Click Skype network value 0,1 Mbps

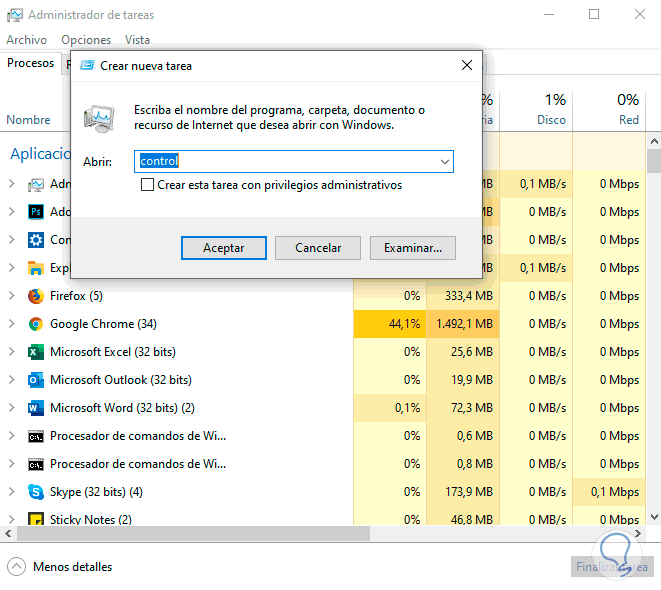tap(615, 492)
